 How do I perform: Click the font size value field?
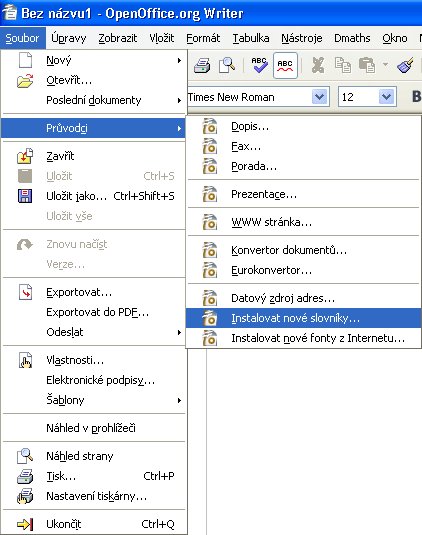click(x=359, y=97)
